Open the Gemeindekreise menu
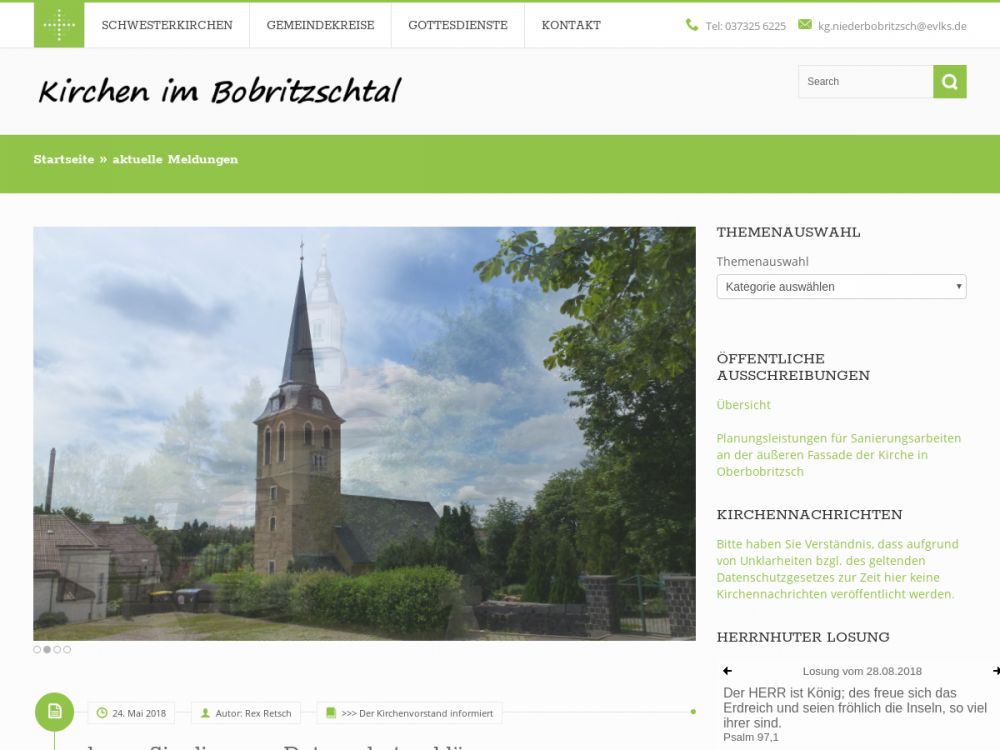Screen dimensions: 1000x750 click(x=320, y=25)
